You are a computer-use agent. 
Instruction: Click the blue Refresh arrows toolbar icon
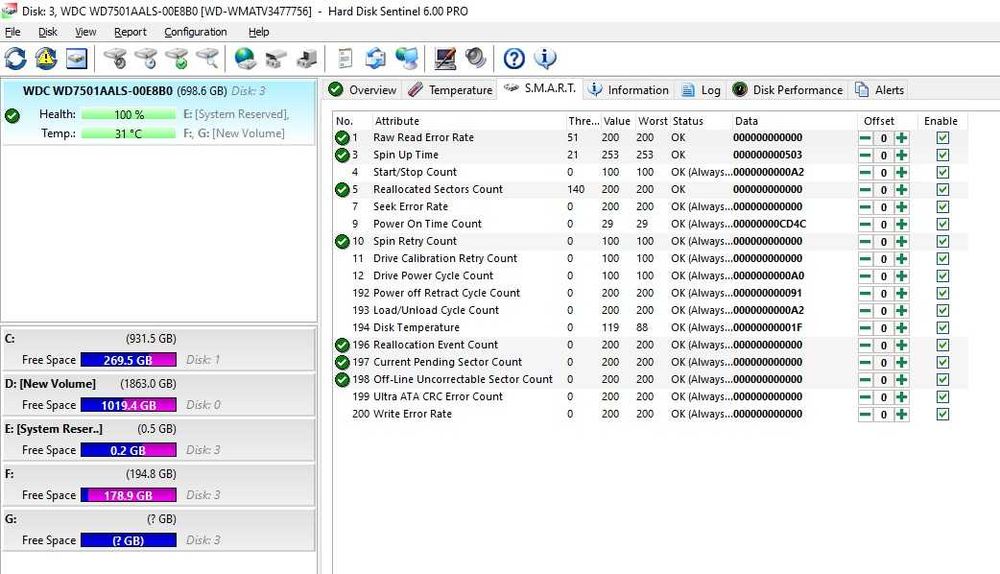15,59
